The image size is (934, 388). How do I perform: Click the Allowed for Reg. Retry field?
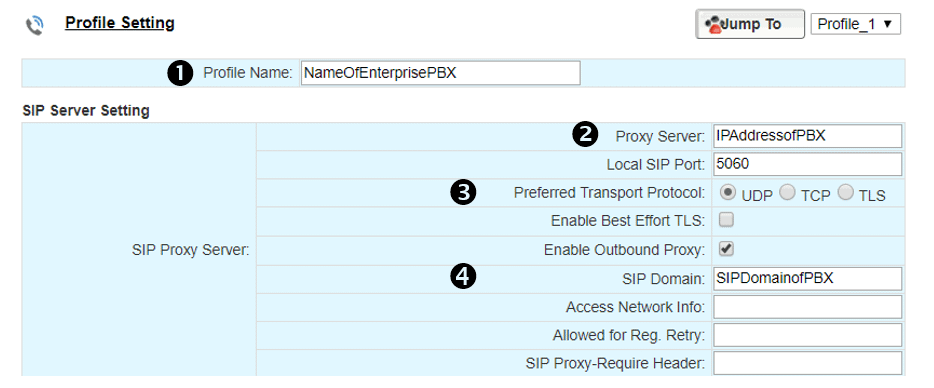808,335
